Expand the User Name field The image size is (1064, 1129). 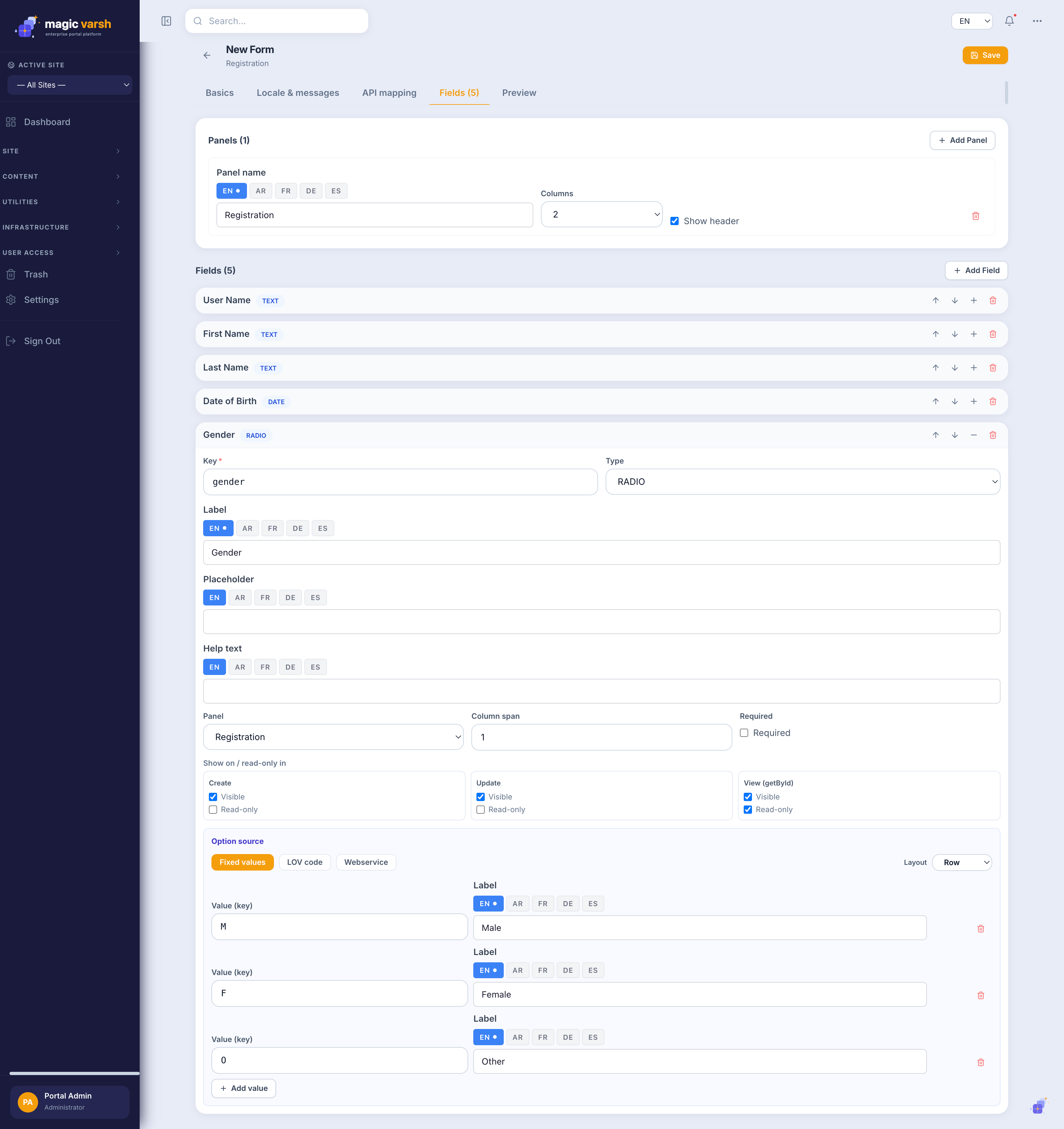pos(974,300)
